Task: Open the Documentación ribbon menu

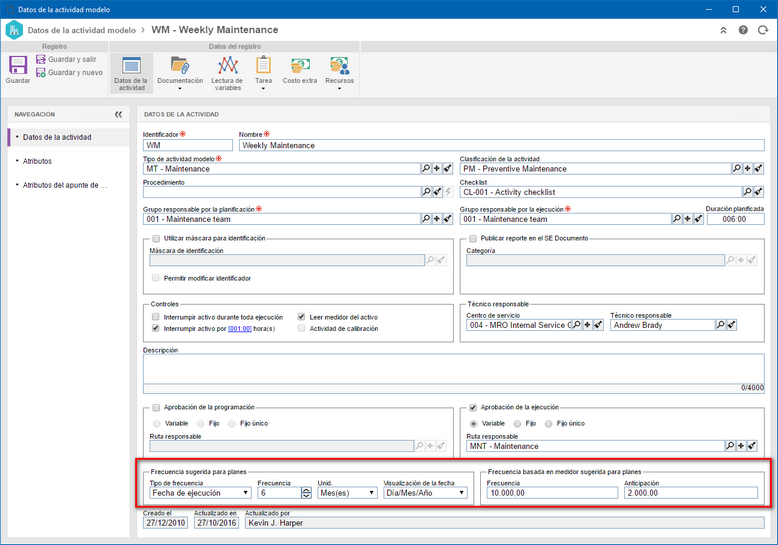Action: tap(180, 73)
